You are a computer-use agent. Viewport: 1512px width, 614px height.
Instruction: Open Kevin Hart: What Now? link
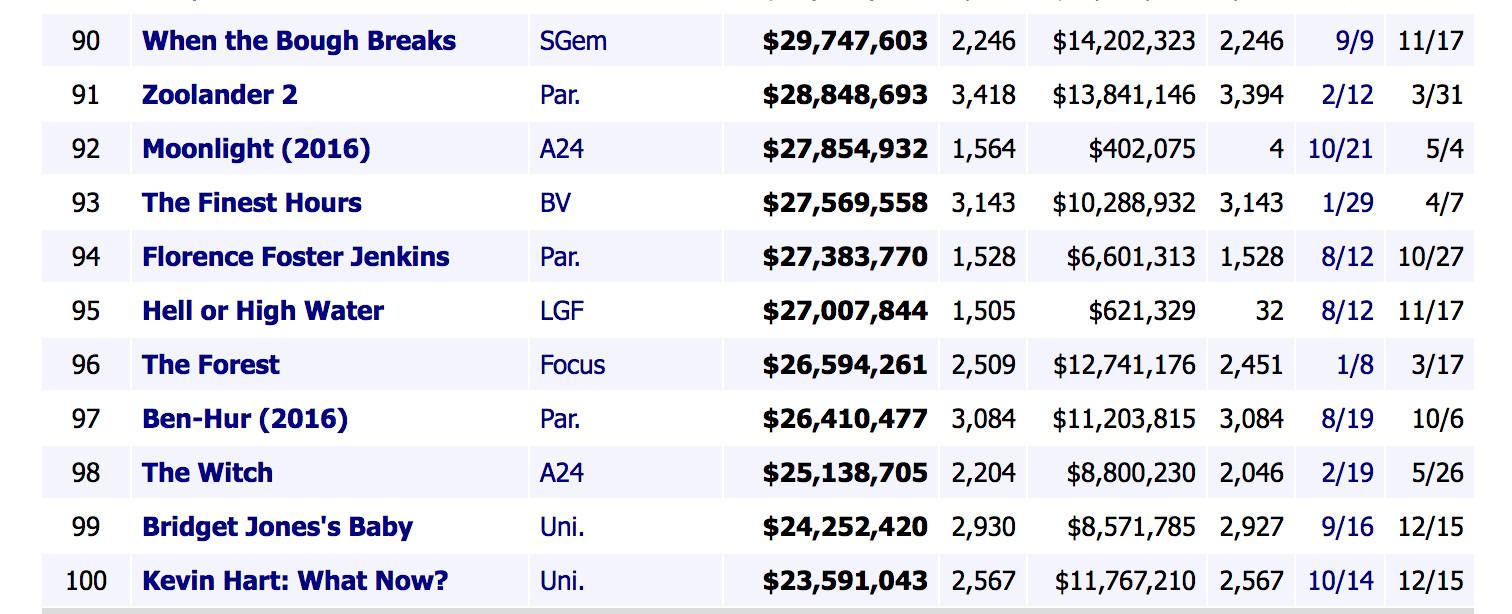pyautogui.click(x=295, y=581)
